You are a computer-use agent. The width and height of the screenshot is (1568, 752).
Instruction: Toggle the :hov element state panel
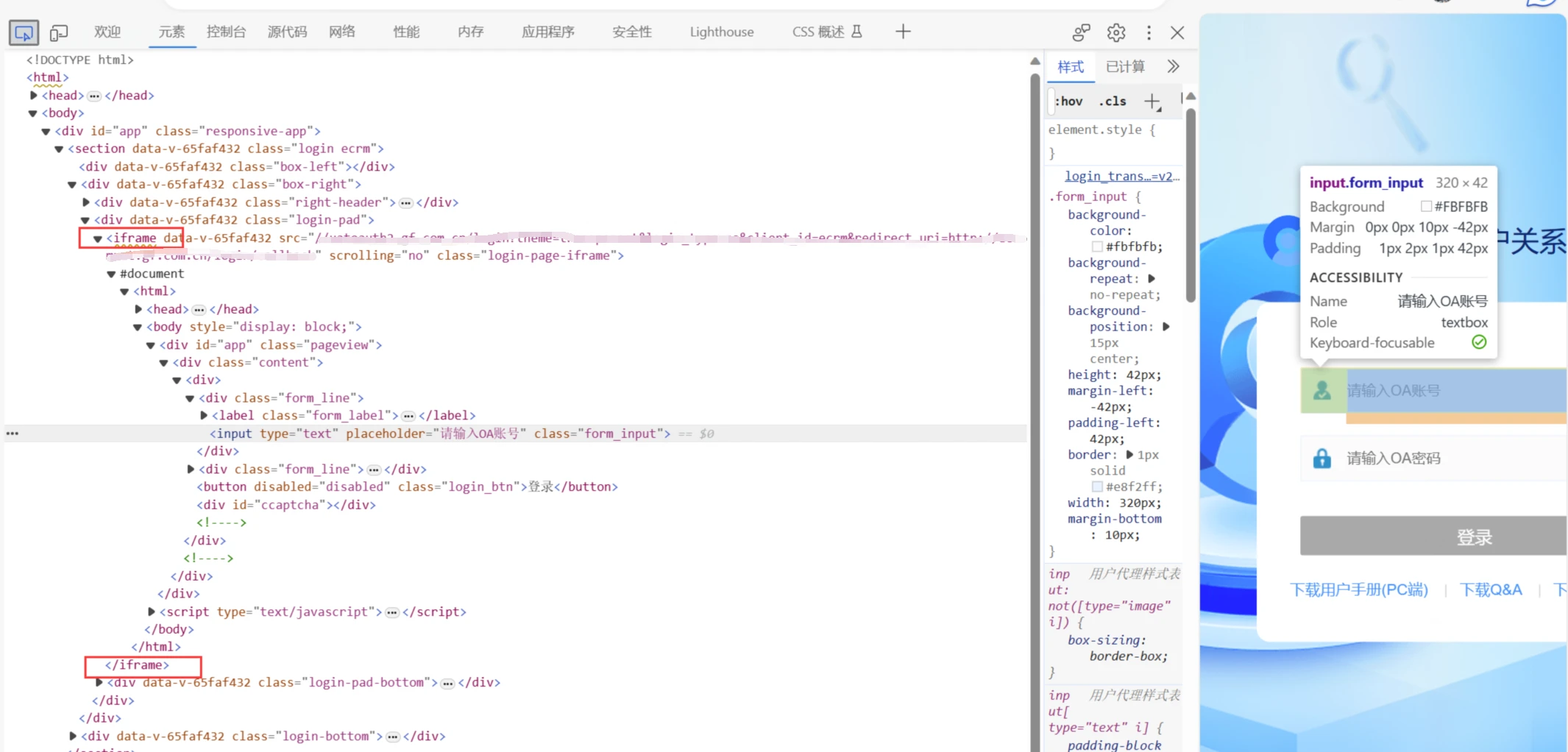[x=1068, y=102]
